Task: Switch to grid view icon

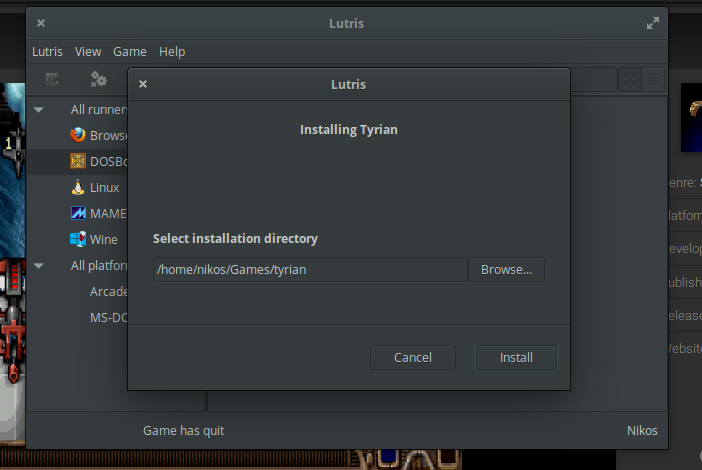Action: coord(630,79)
